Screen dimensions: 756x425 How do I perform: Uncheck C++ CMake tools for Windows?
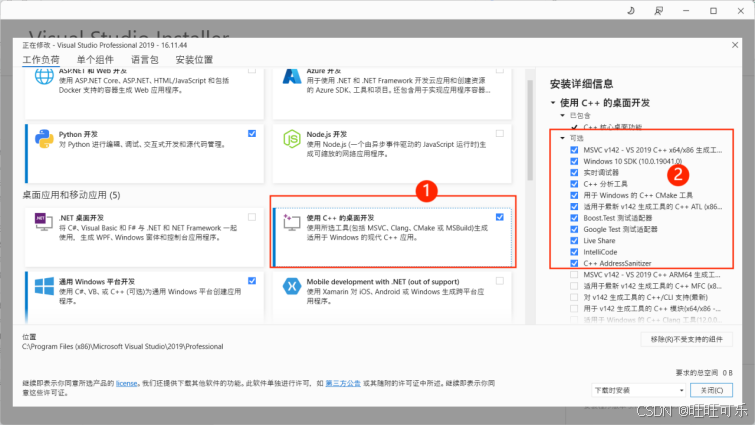click(574, 195)
